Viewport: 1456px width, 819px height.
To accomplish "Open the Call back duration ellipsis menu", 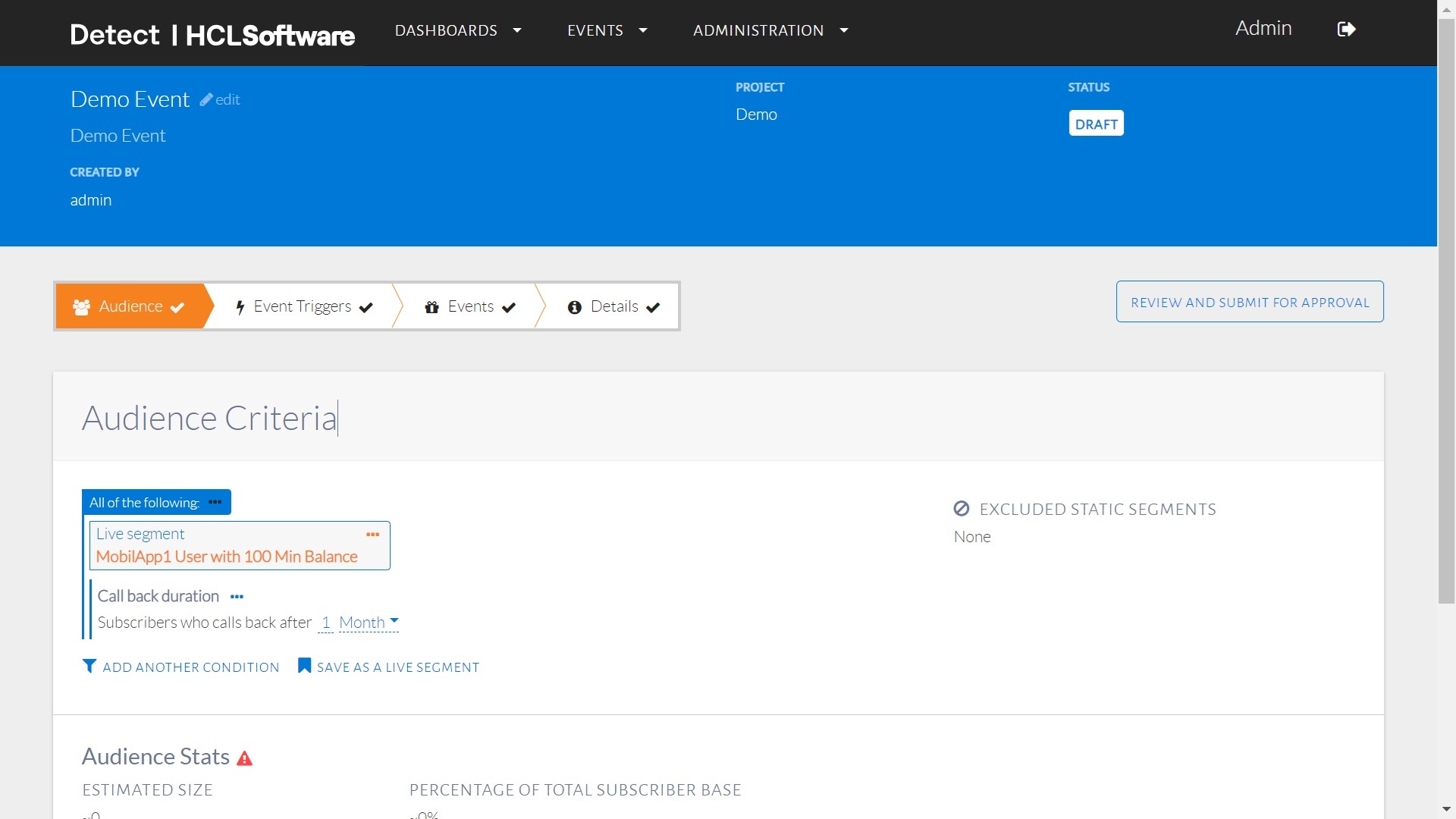I will point(237,597).
